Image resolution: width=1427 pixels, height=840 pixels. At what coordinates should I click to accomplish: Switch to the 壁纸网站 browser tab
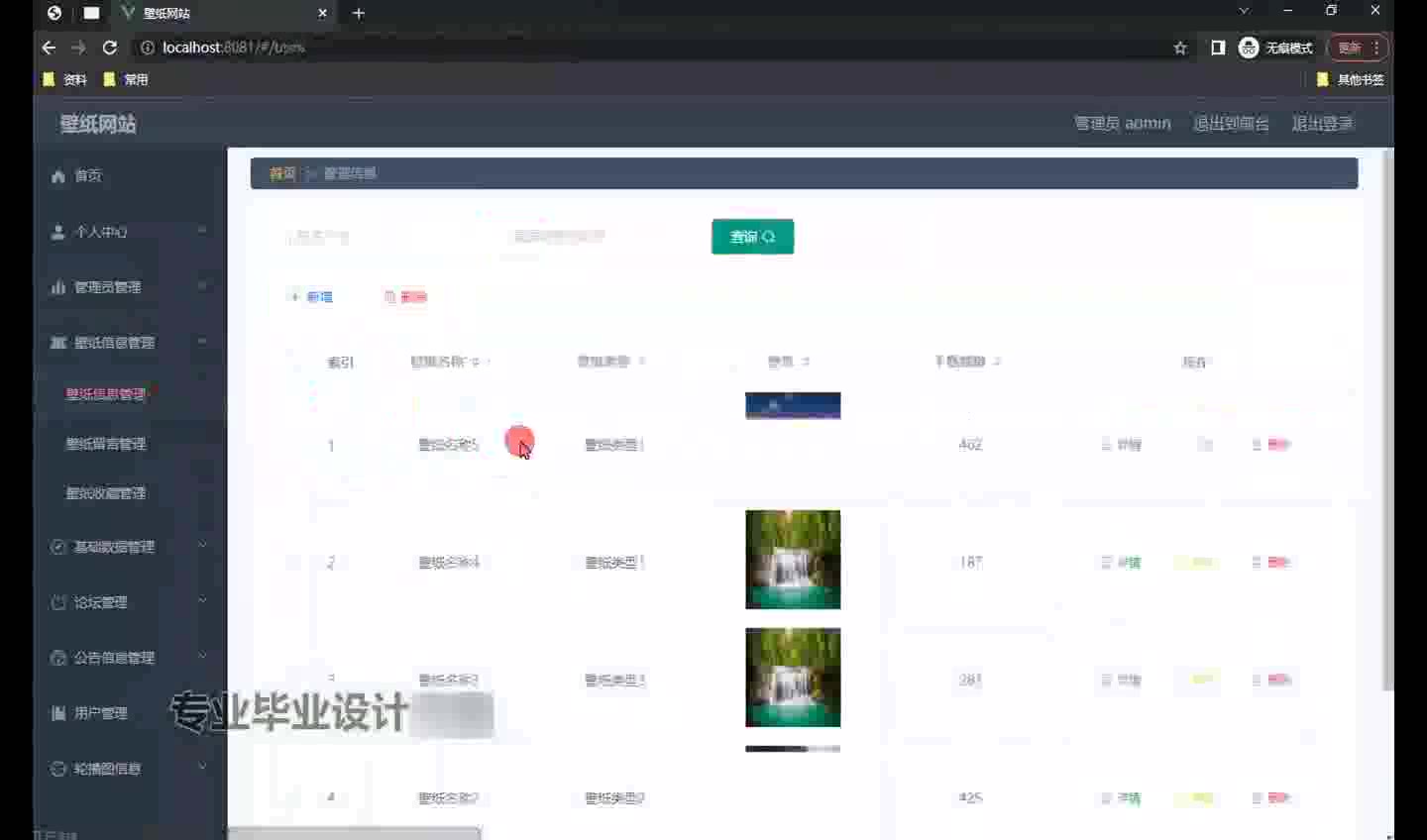pyautogui.click(x=225, y=13)
